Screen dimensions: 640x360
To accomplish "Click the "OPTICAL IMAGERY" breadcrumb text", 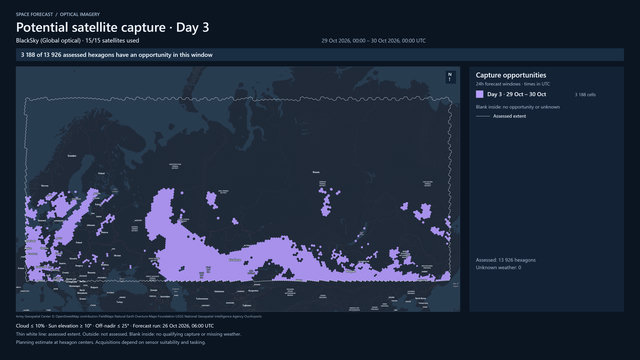I will coord(80,14).
